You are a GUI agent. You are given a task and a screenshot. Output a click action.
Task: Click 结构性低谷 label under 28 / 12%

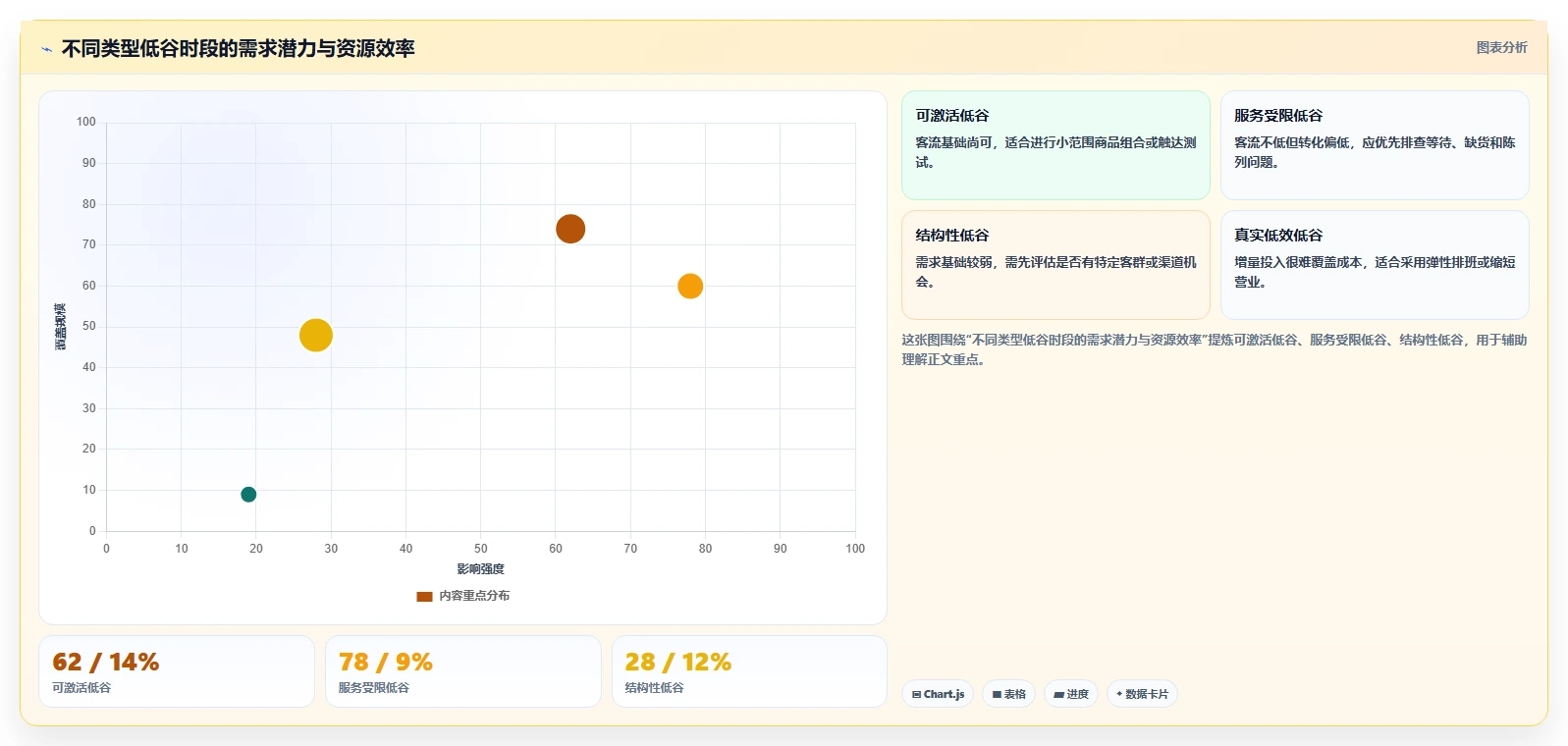coord(655,688)
